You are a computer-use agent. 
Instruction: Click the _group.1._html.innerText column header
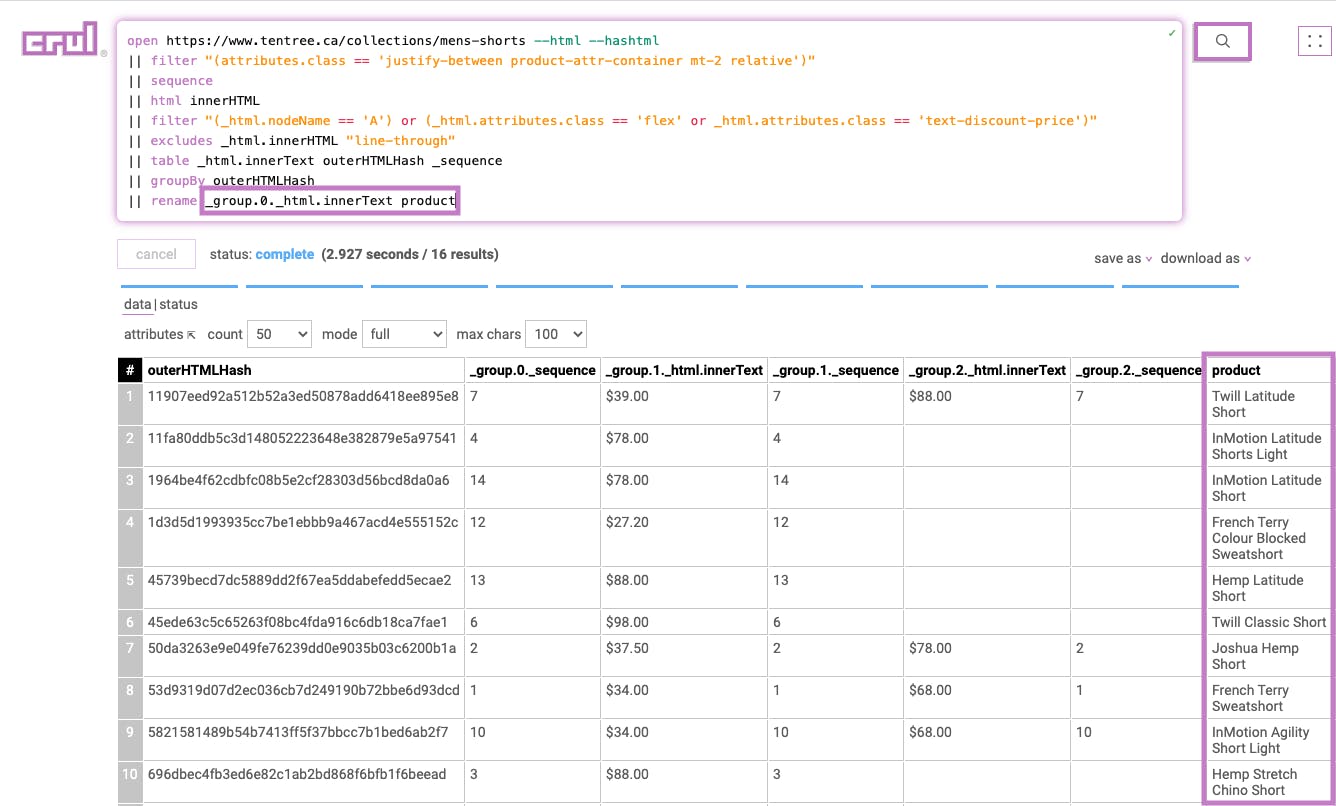[x=684, y=370]
